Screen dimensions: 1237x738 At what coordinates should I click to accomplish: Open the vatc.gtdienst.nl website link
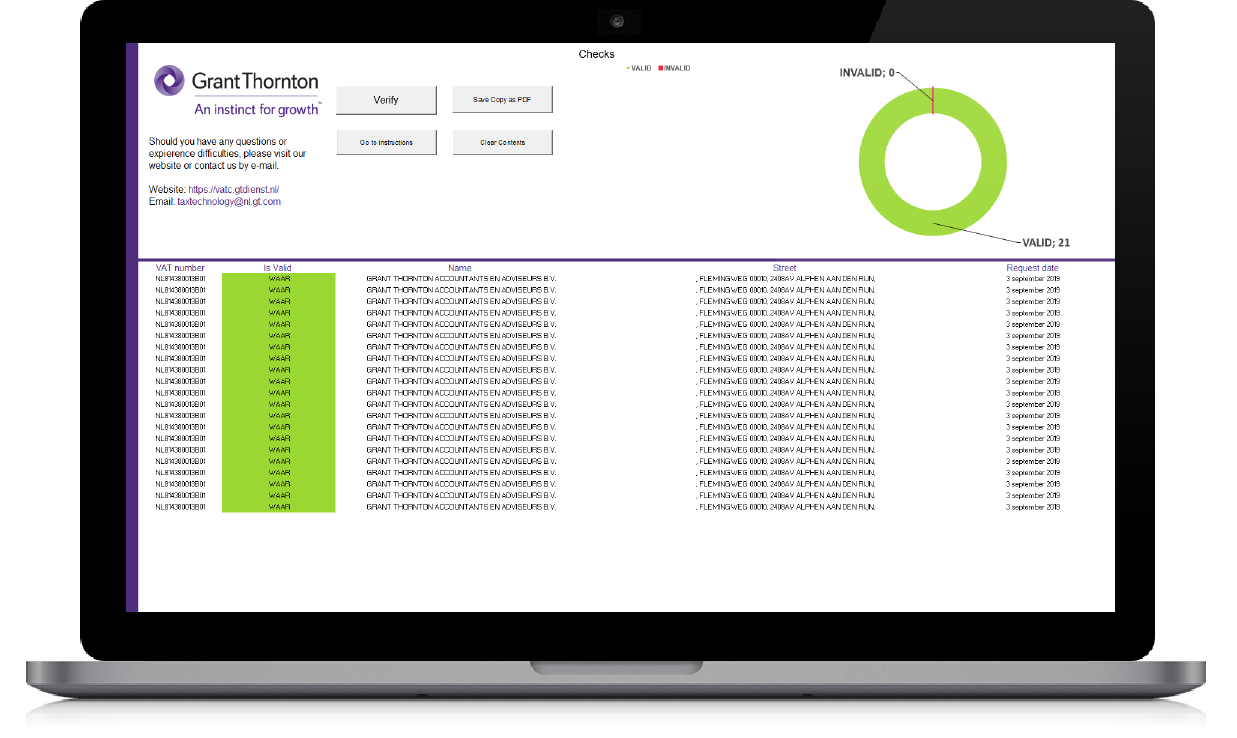click(x=233, y=189)
